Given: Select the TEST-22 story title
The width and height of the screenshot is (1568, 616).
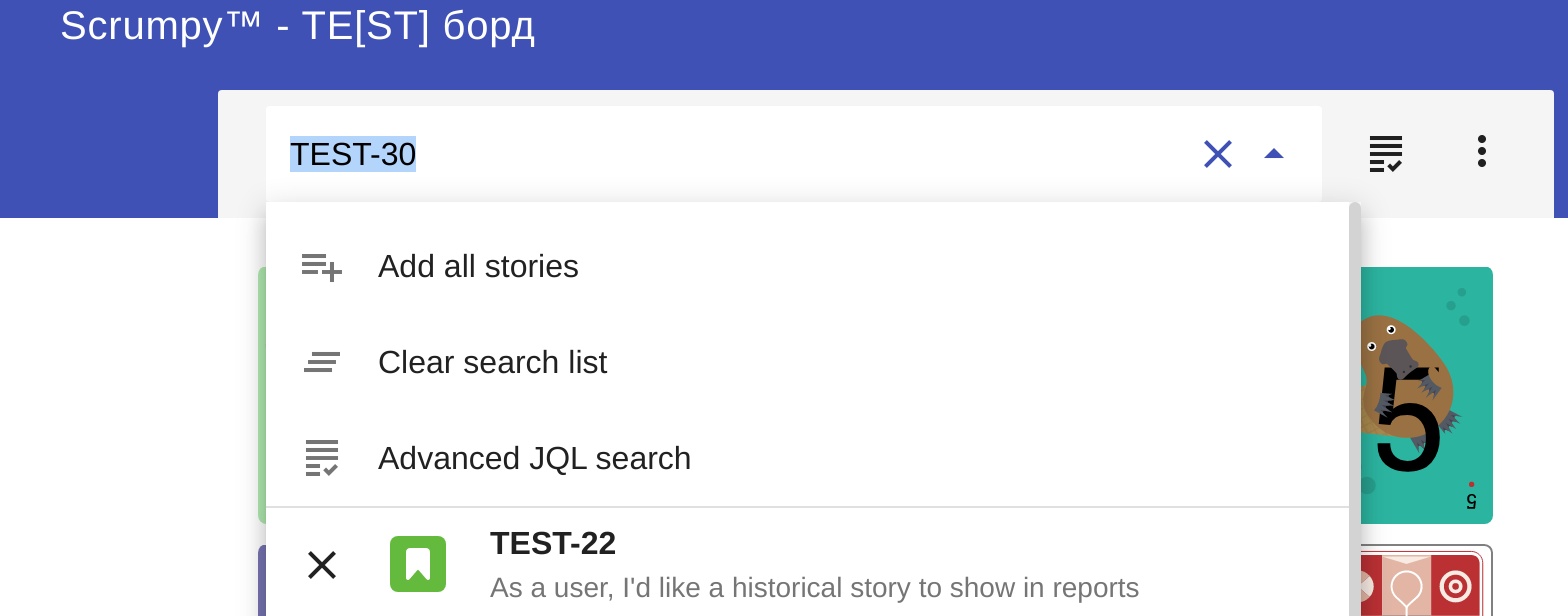Looking at the screenshot, I should tap(553, 543).
